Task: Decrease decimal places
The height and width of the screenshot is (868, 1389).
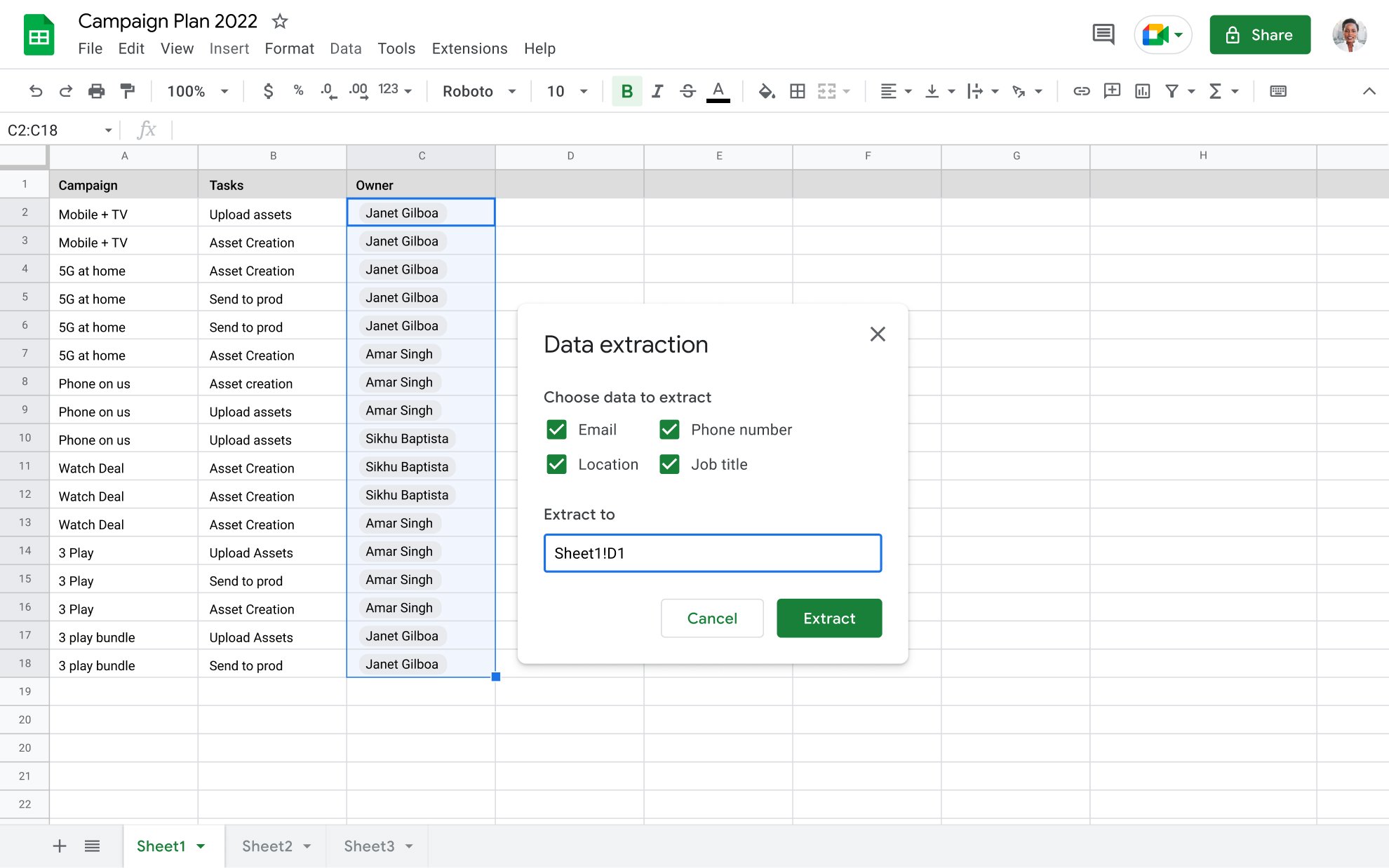Action: pos(328,91)
